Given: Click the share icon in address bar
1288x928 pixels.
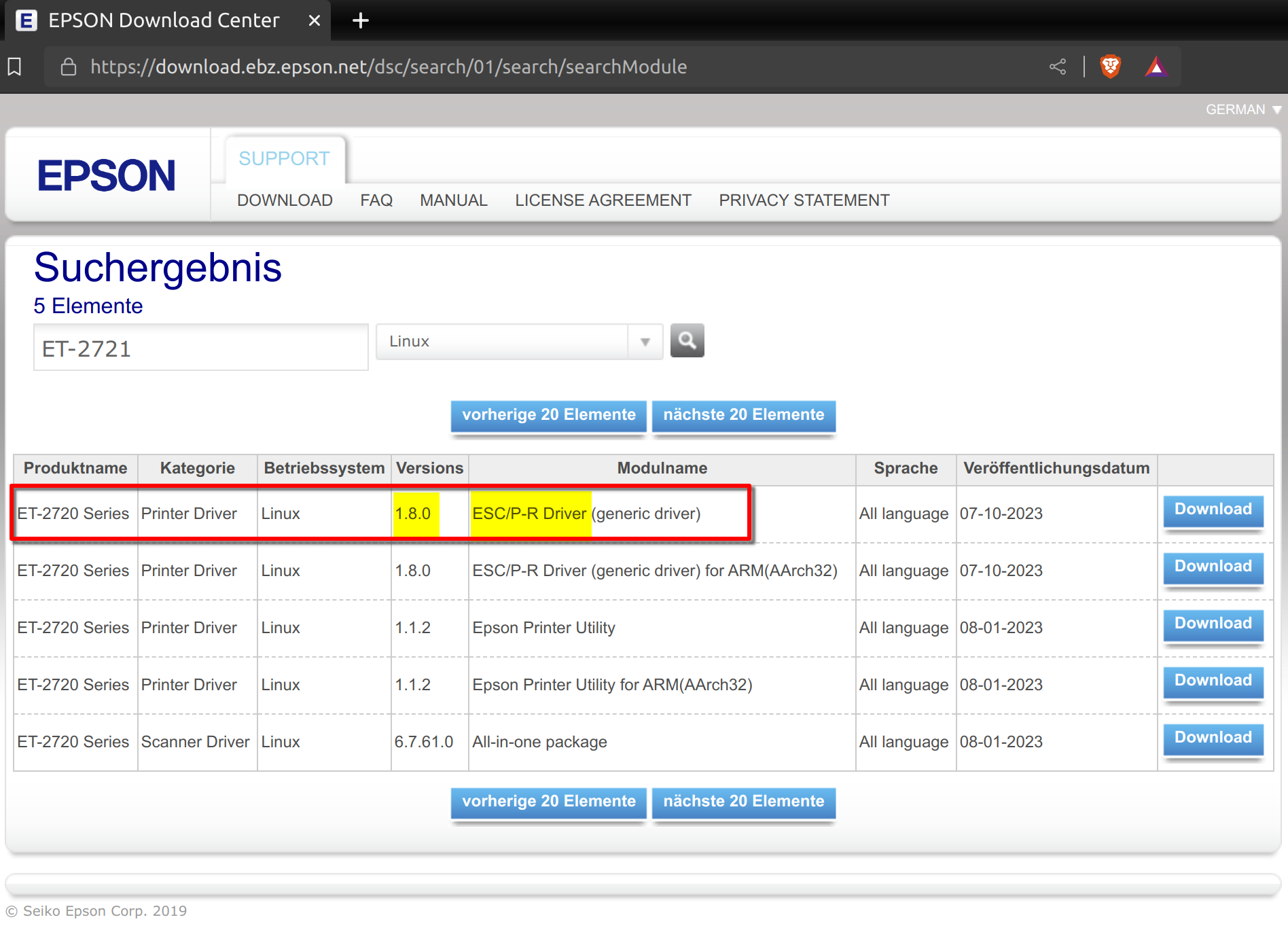Looking at the screenshot, I should [1058, 67].
